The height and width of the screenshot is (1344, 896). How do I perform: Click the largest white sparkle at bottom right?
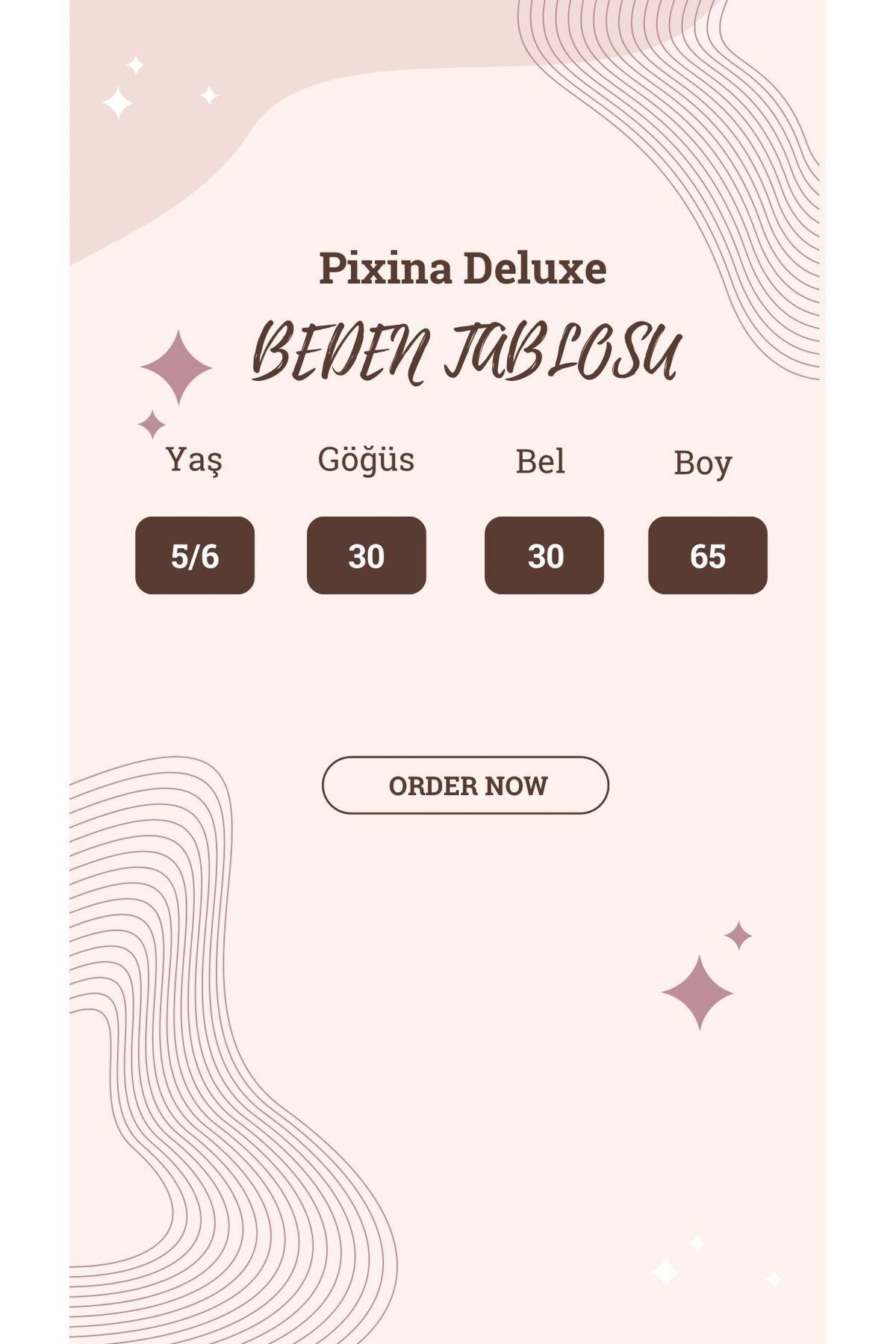(665, 1272)
